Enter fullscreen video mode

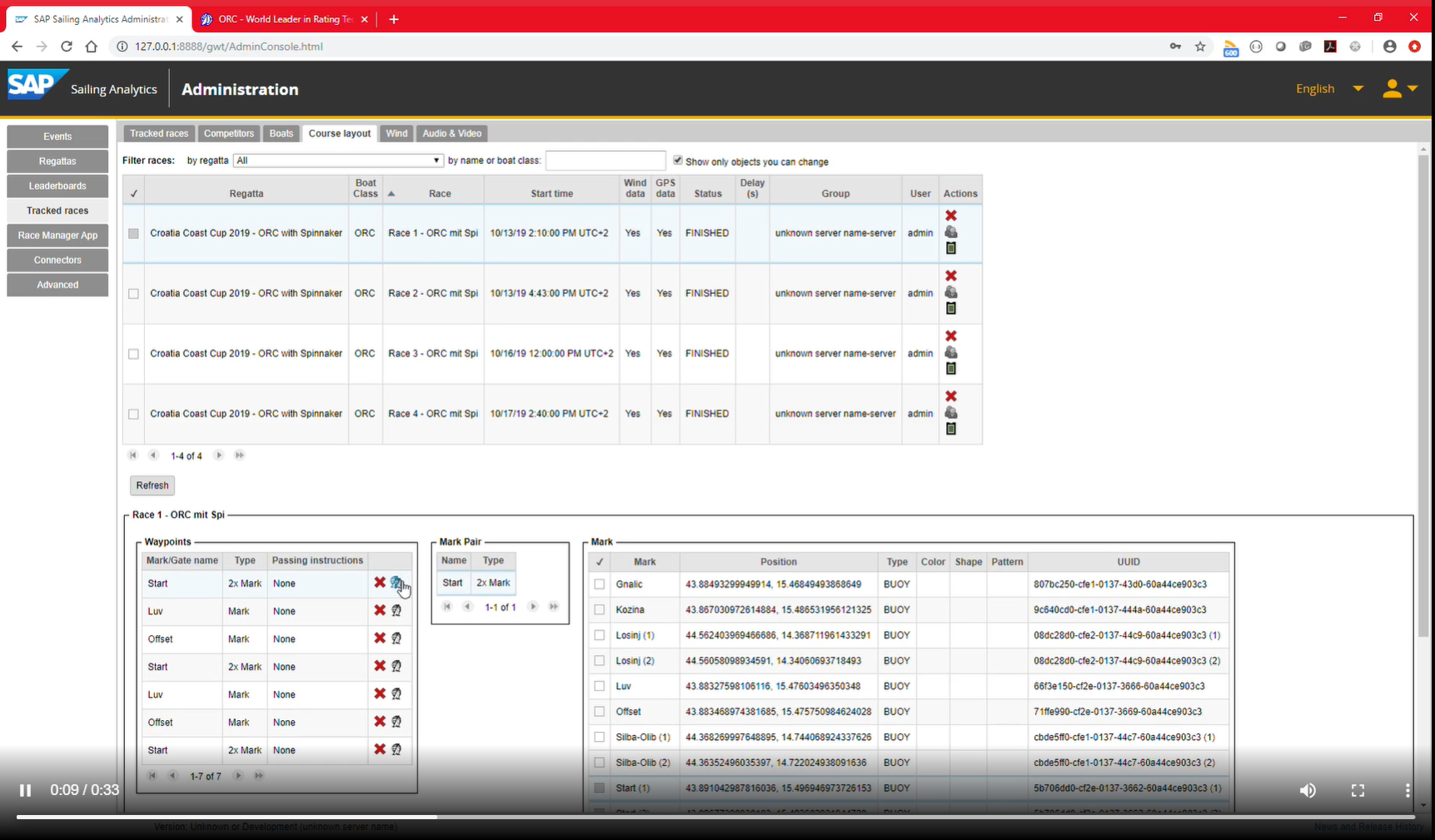1358,790
